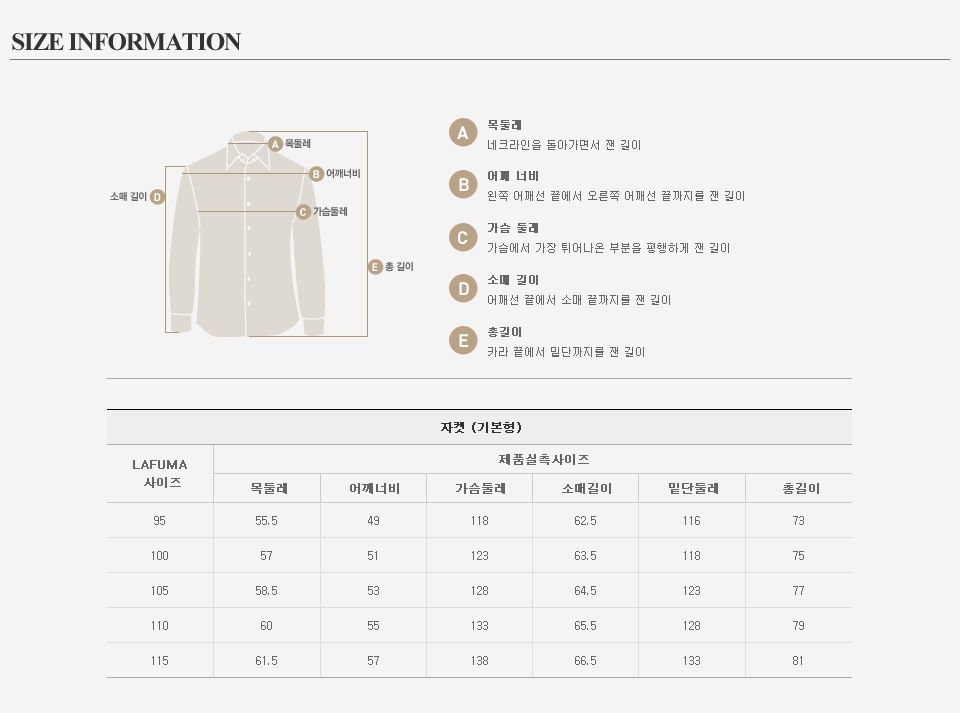Viewport: 960px width, 713px height.
Task: Click the 자켓 (기본형) table title
Action: tap(480, 427)
